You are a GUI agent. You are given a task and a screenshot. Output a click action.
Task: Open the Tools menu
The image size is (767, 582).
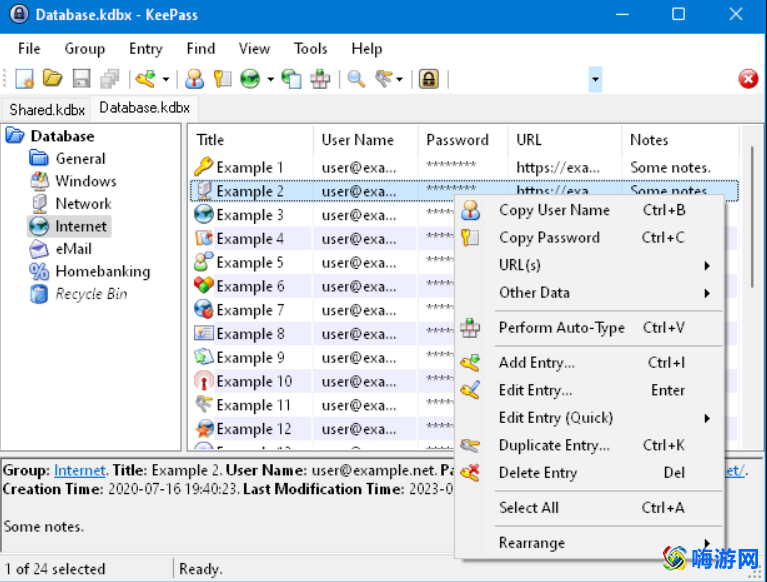tap(310, 48)
